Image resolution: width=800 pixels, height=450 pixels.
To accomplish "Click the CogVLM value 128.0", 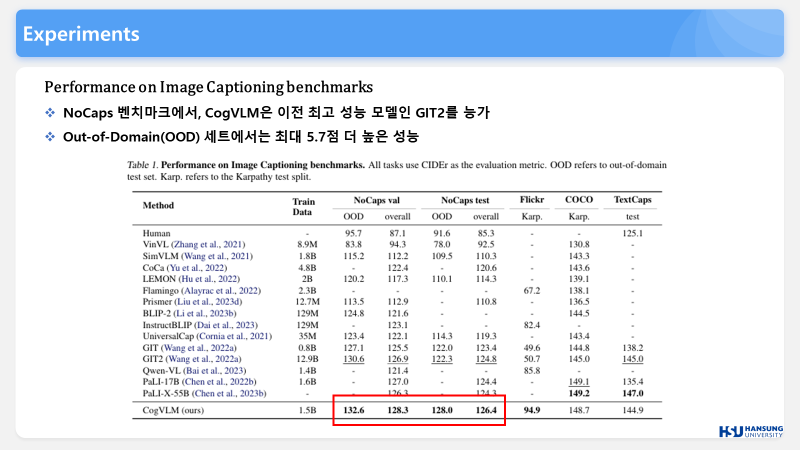I will coord(442,410).
